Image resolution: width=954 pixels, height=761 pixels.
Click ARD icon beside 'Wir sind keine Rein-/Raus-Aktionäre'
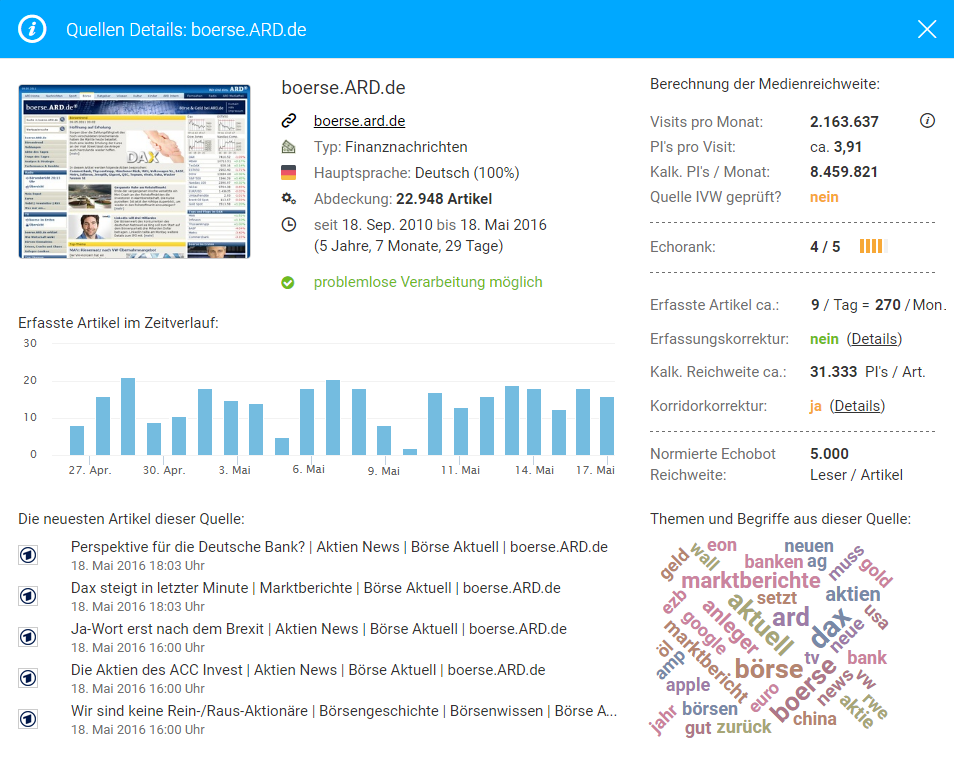point(28,718)
